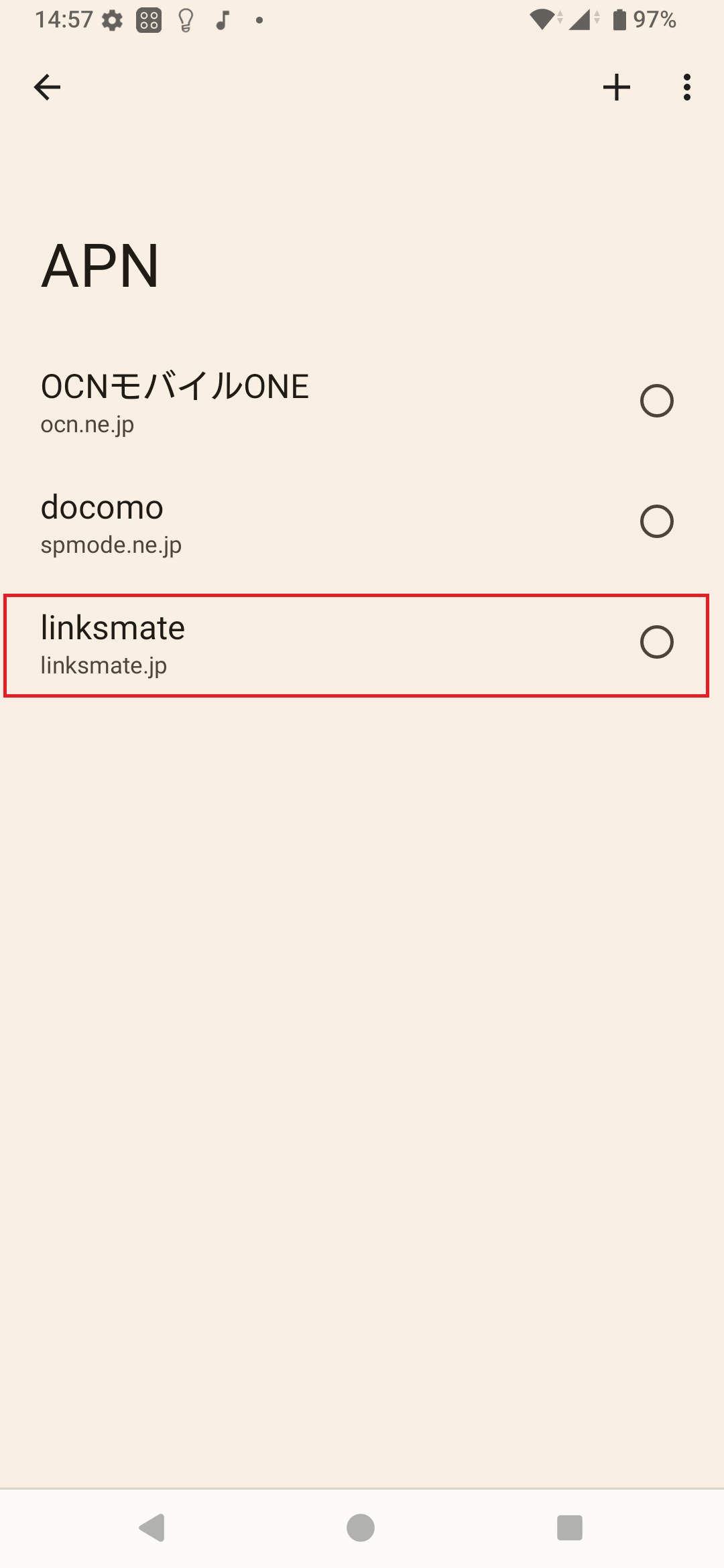Tap the lightbulb notification icon
The width and height of the screenshot is (724, 1568).
(x=186, y=20)
